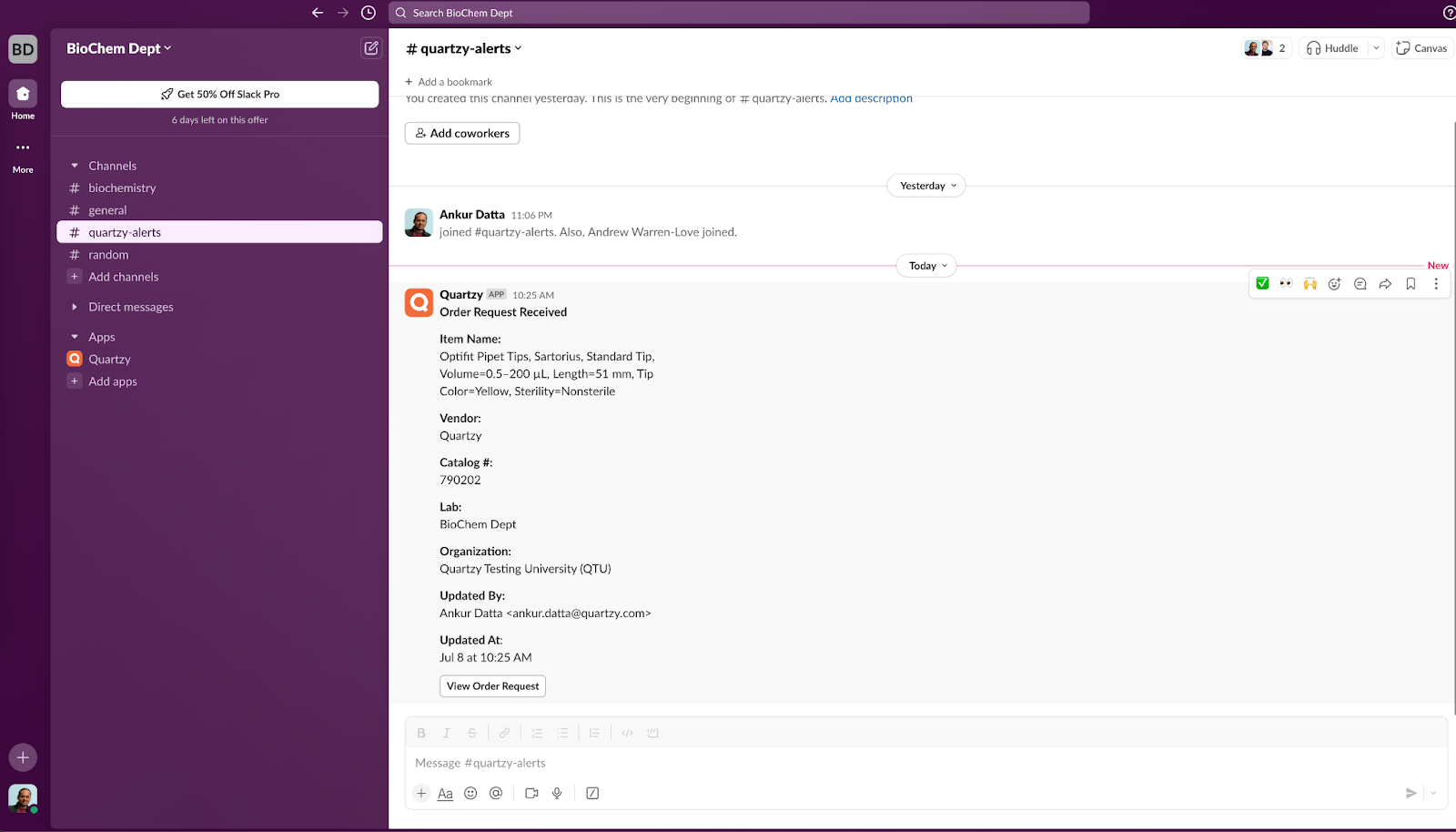Insert a blockquote
The image size is (1456, 832).
pyautogui.click(x=594, y=733)
